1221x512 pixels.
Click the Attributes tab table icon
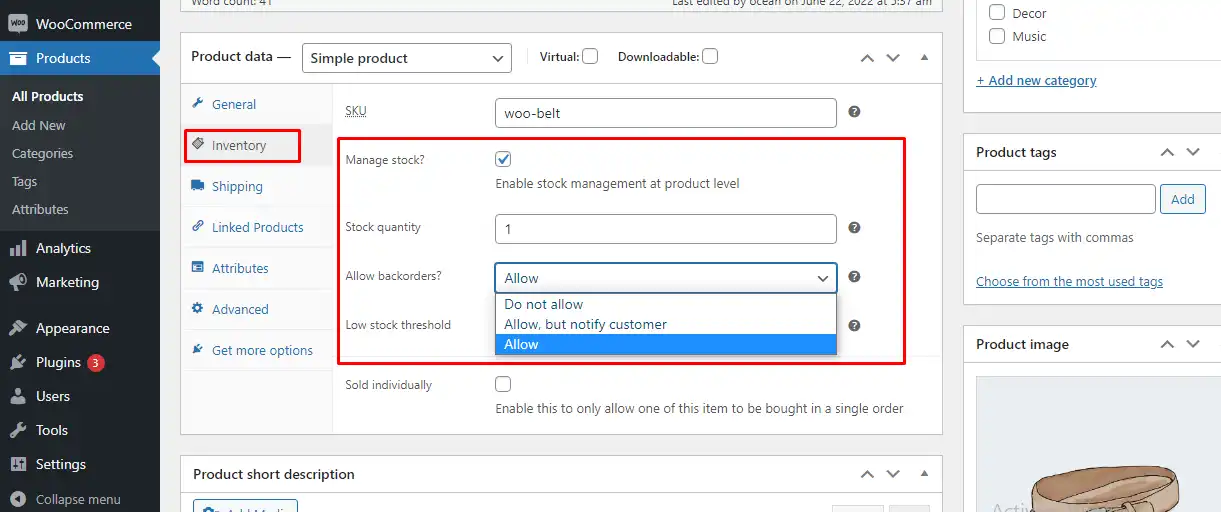click(198, 268)
